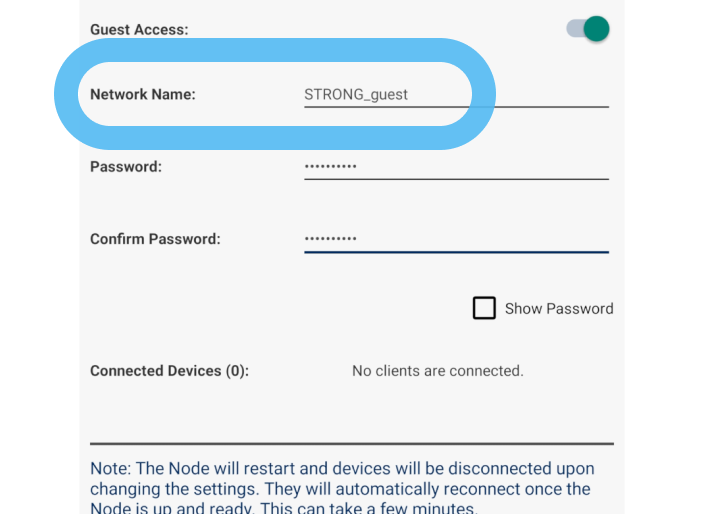
Task: Tick the Show Password checkbox
Action: tap(484, 308)
